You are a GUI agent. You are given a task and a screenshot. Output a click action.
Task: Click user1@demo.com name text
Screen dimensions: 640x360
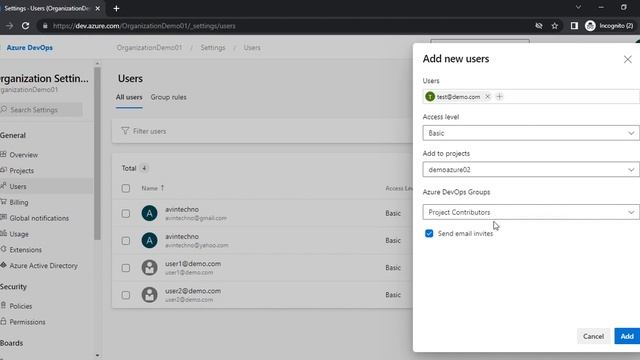[193, 264]
